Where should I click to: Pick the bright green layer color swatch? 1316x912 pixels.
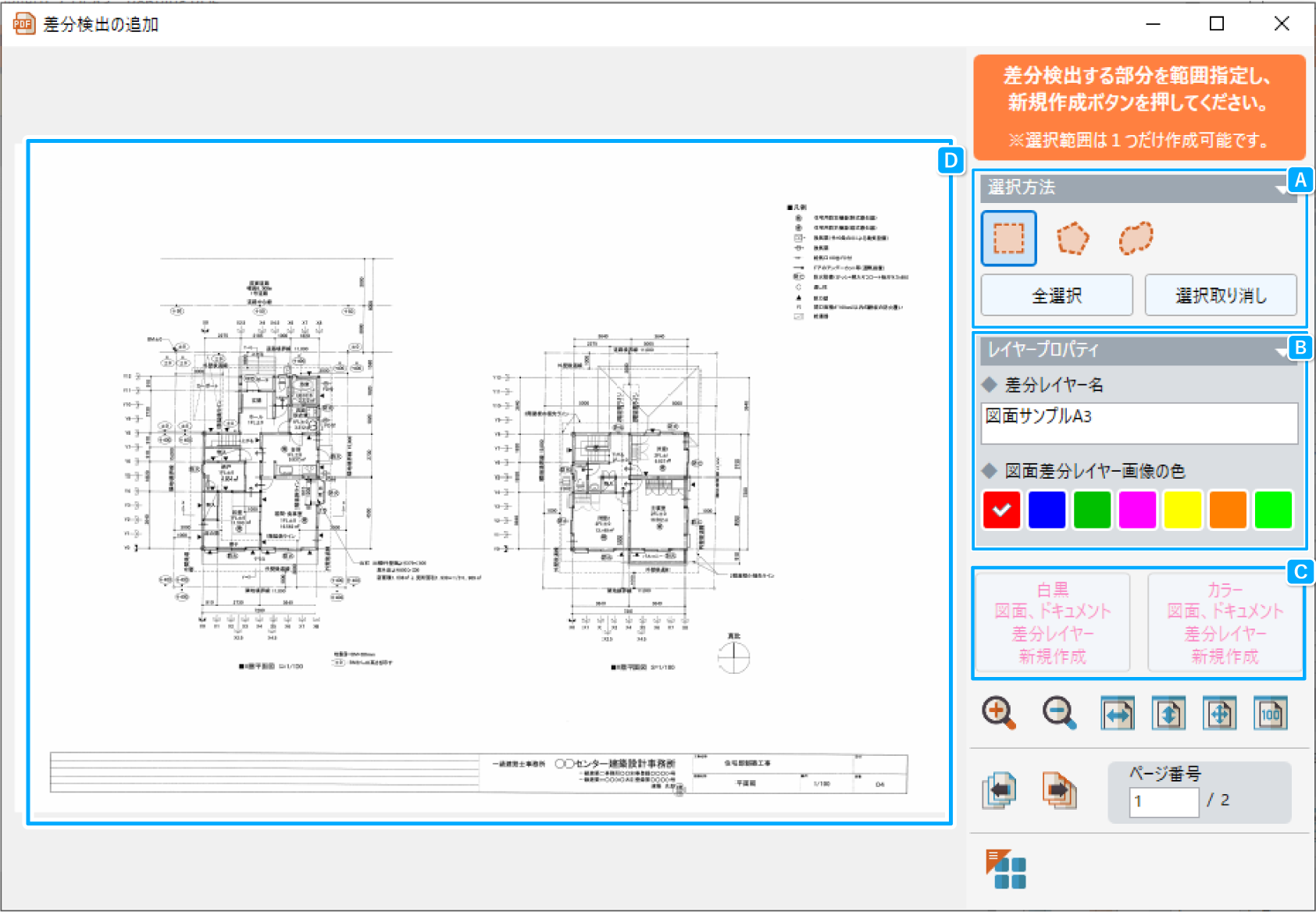point(1273,510)
